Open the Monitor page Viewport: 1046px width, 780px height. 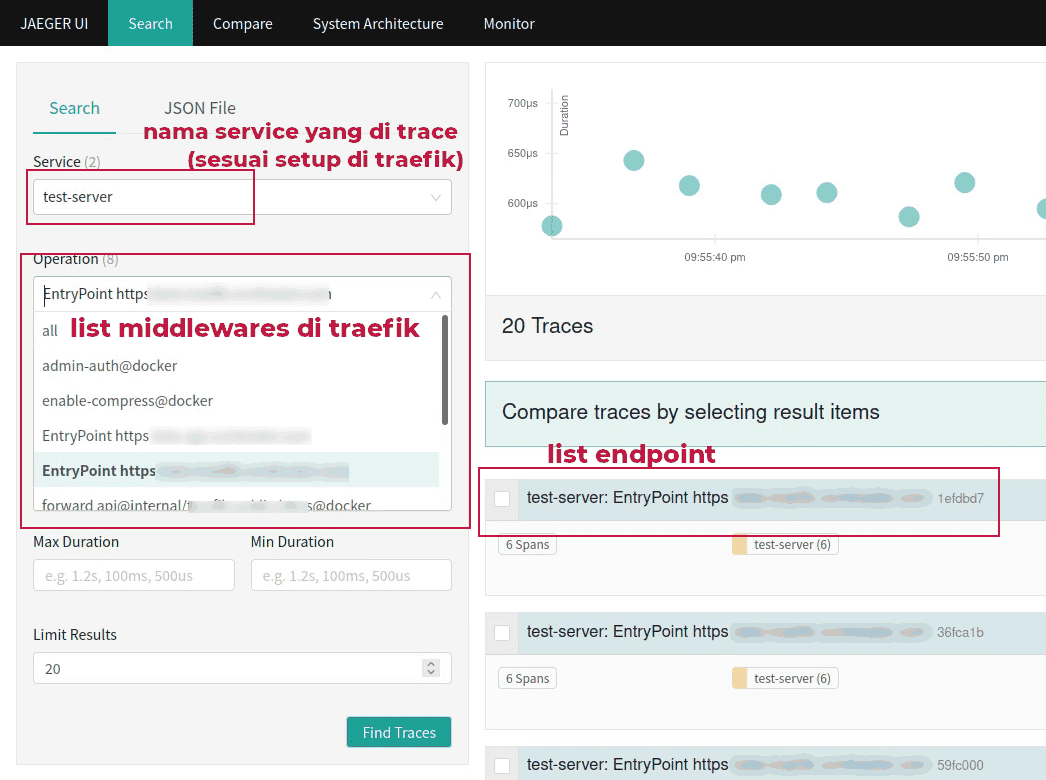point(509,23)
